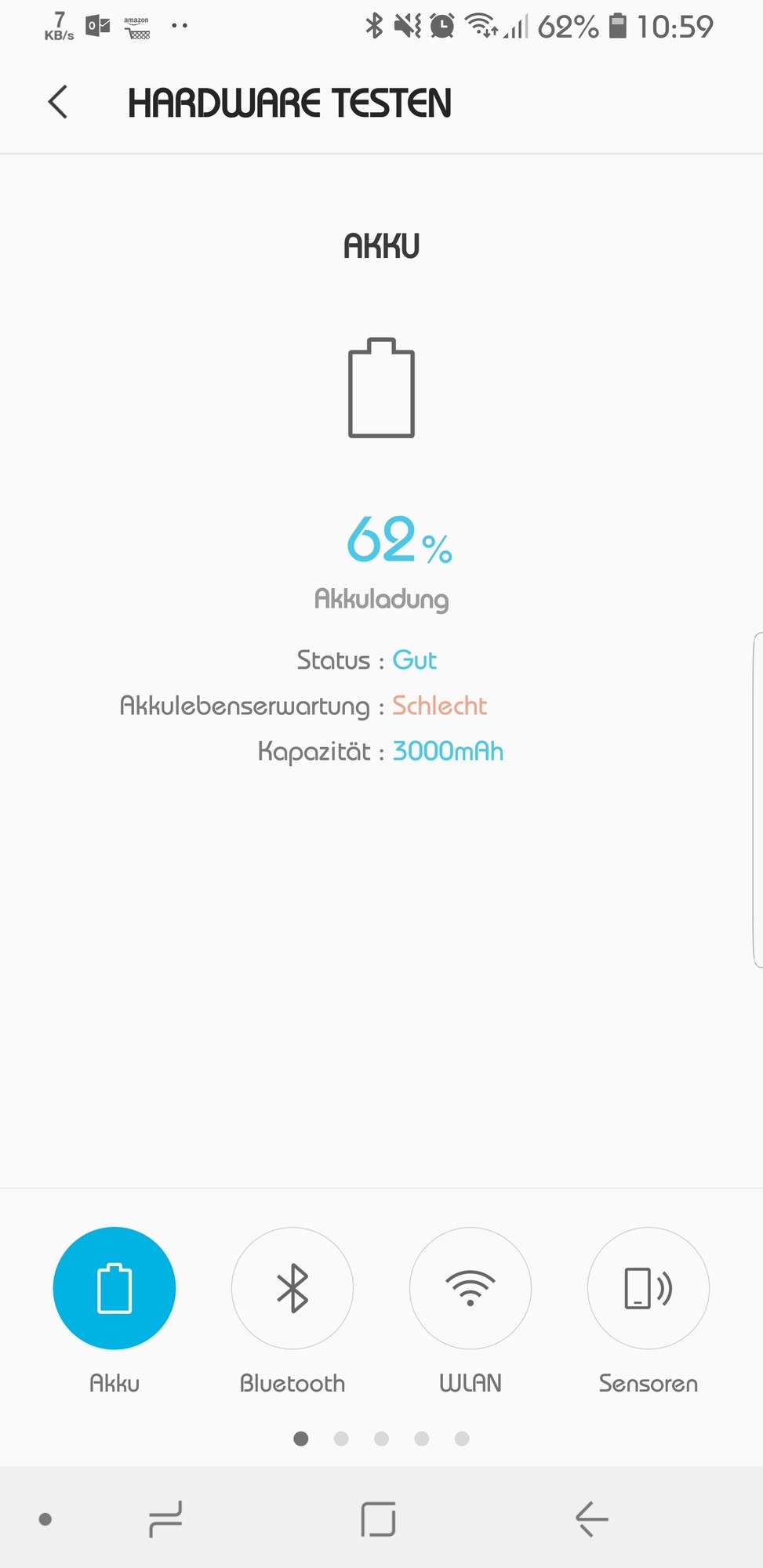Tap the navigation bar lock dot
The height and width of the screenshot is (1568, 763).
click(45, 1519)
